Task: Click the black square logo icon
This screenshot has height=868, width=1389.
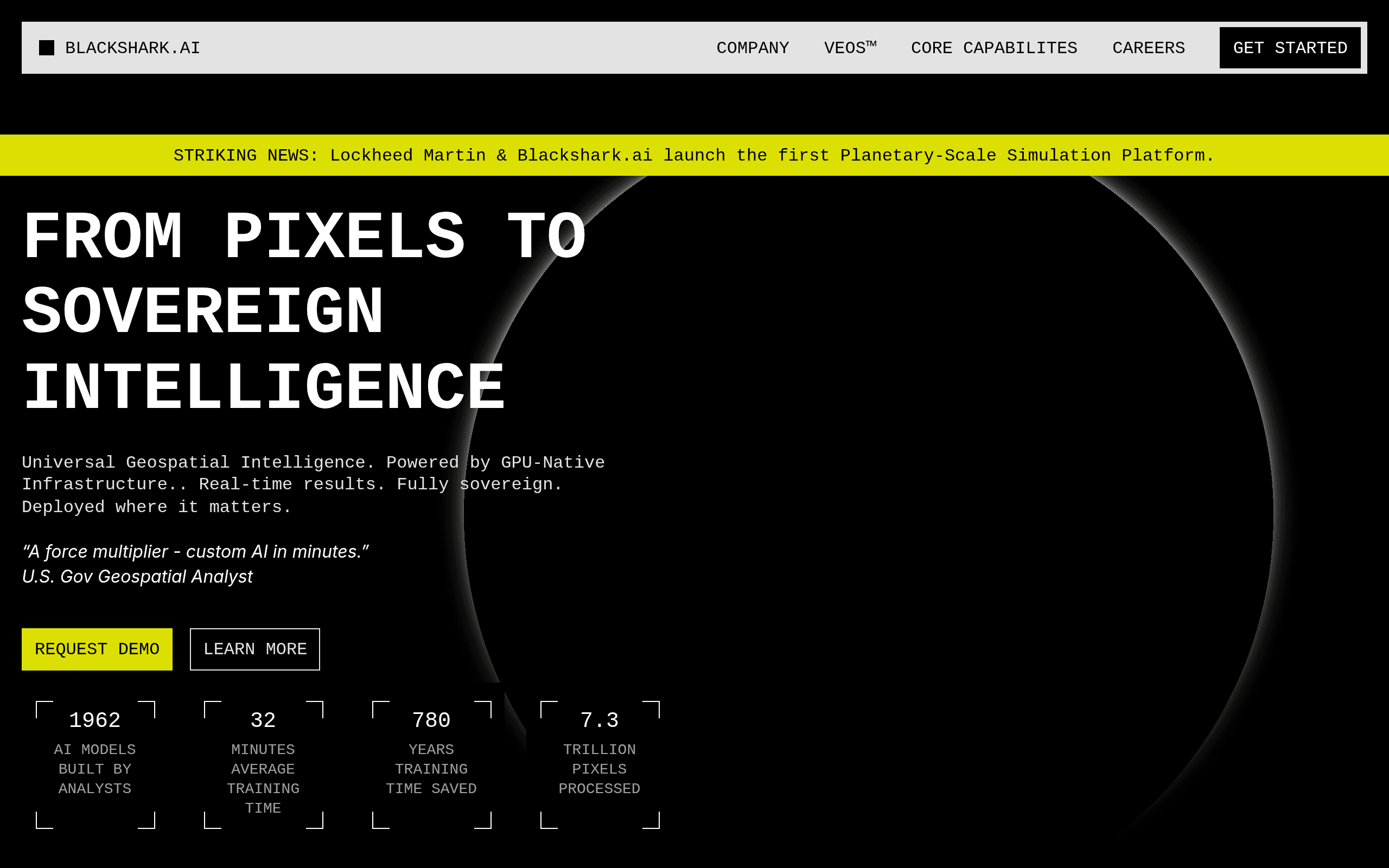Action: coord(47,48)
